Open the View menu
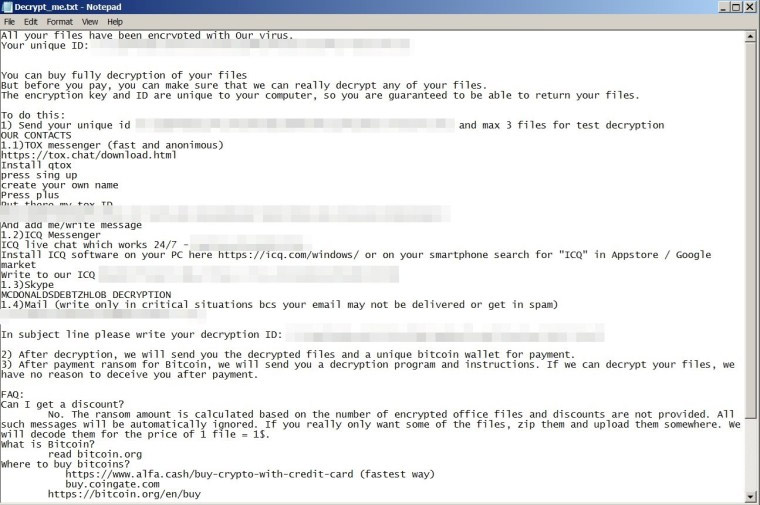Screen dimensions: 760x505 point(90,22)
